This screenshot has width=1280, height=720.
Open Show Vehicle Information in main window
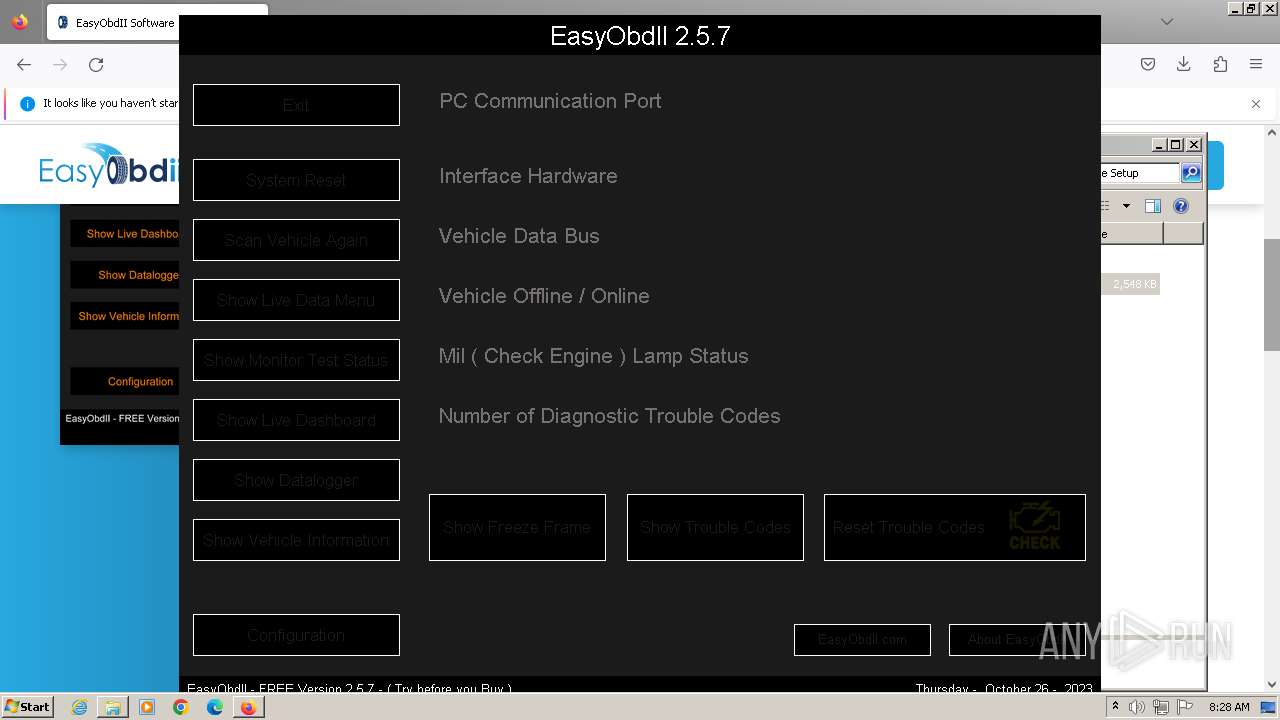[296, 540]
